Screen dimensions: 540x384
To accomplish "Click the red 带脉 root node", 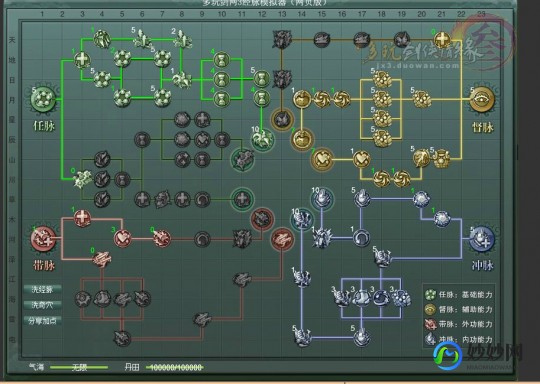I will click(x=44, y=239).
